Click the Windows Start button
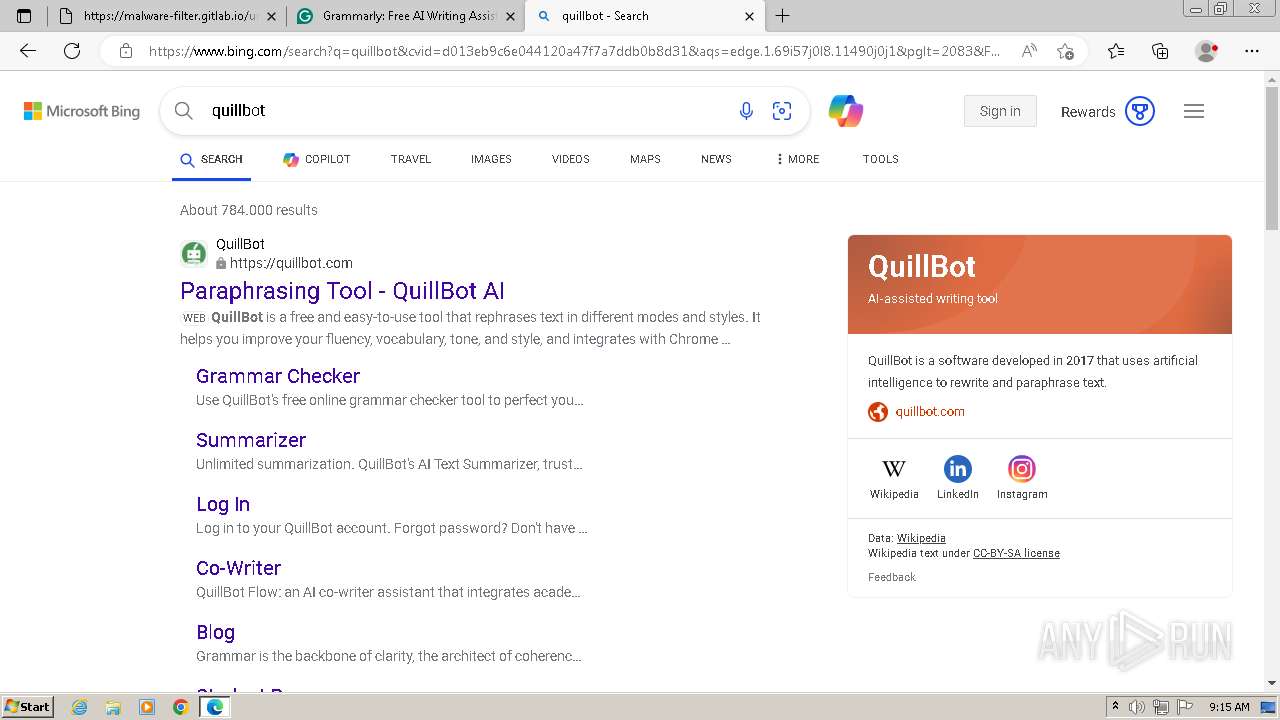This screenshot has width=1280, height=720. click(27, 707)
